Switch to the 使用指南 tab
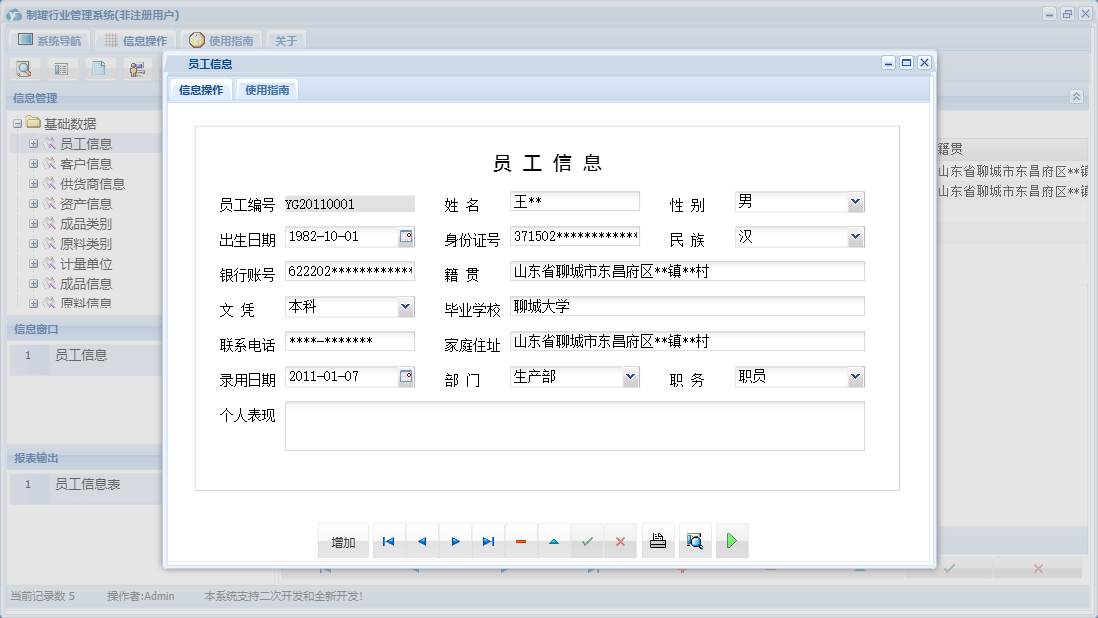Screen dimensions: 1098x618 click(269, 88)
